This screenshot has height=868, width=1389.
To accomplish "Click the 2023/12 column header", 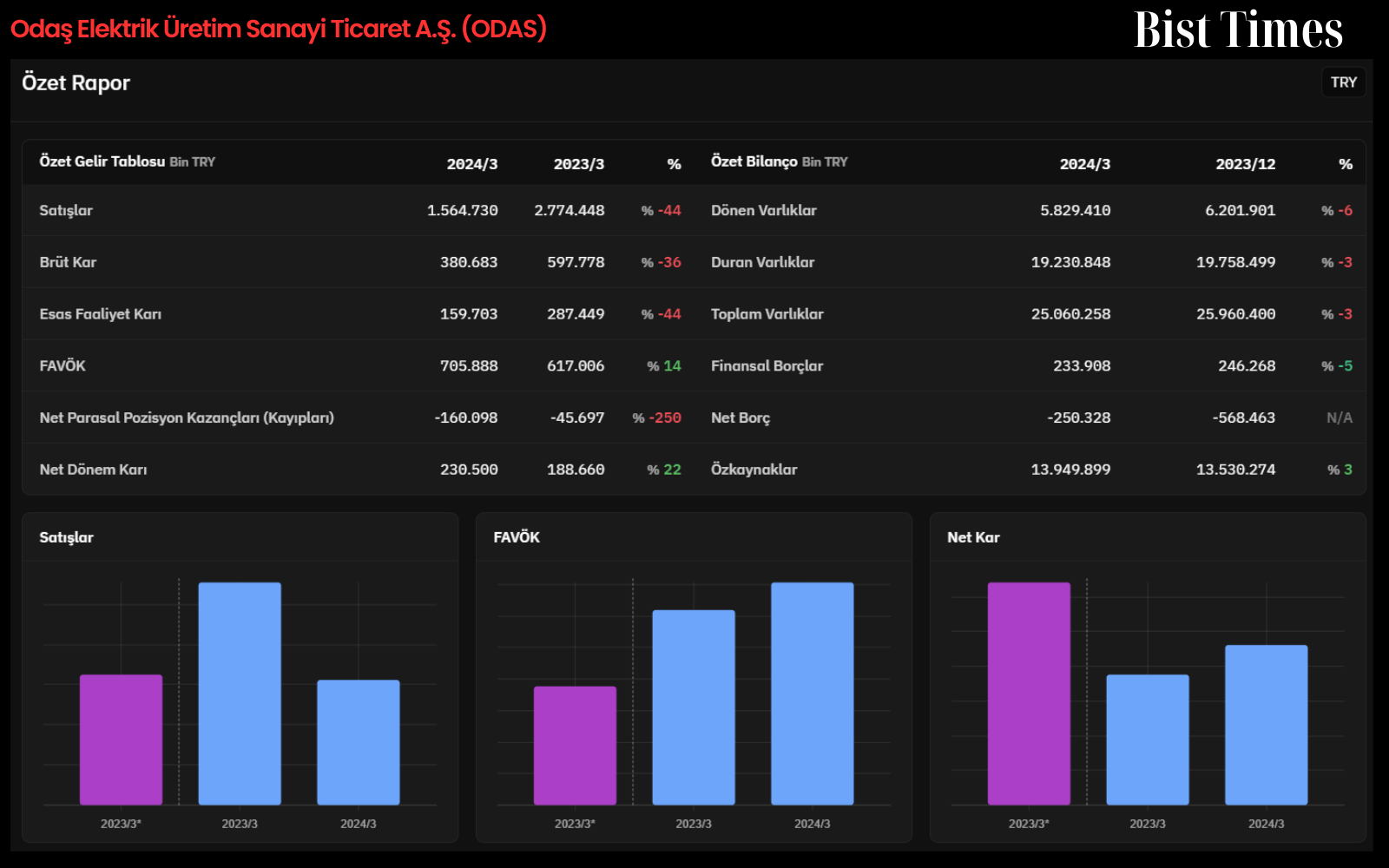I will (1246, 164).
